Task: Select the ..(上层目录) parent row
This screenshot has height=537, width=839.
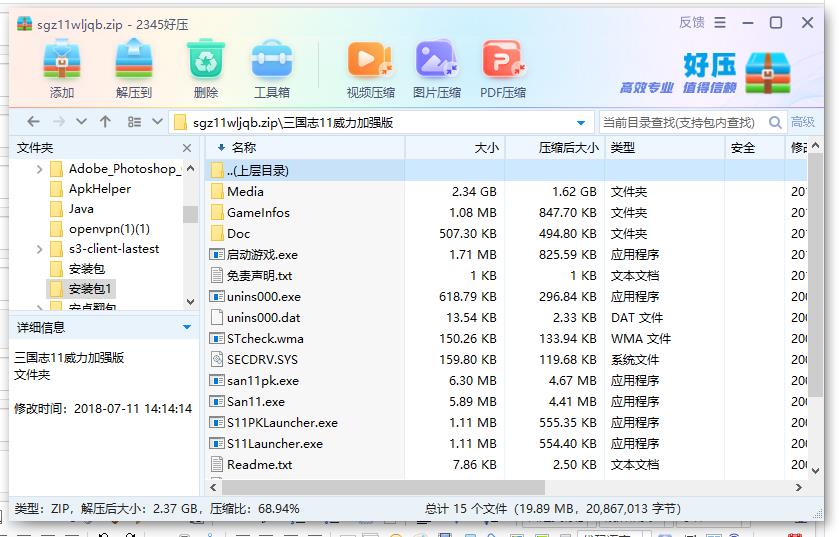Action: click(x=506, y=171)
